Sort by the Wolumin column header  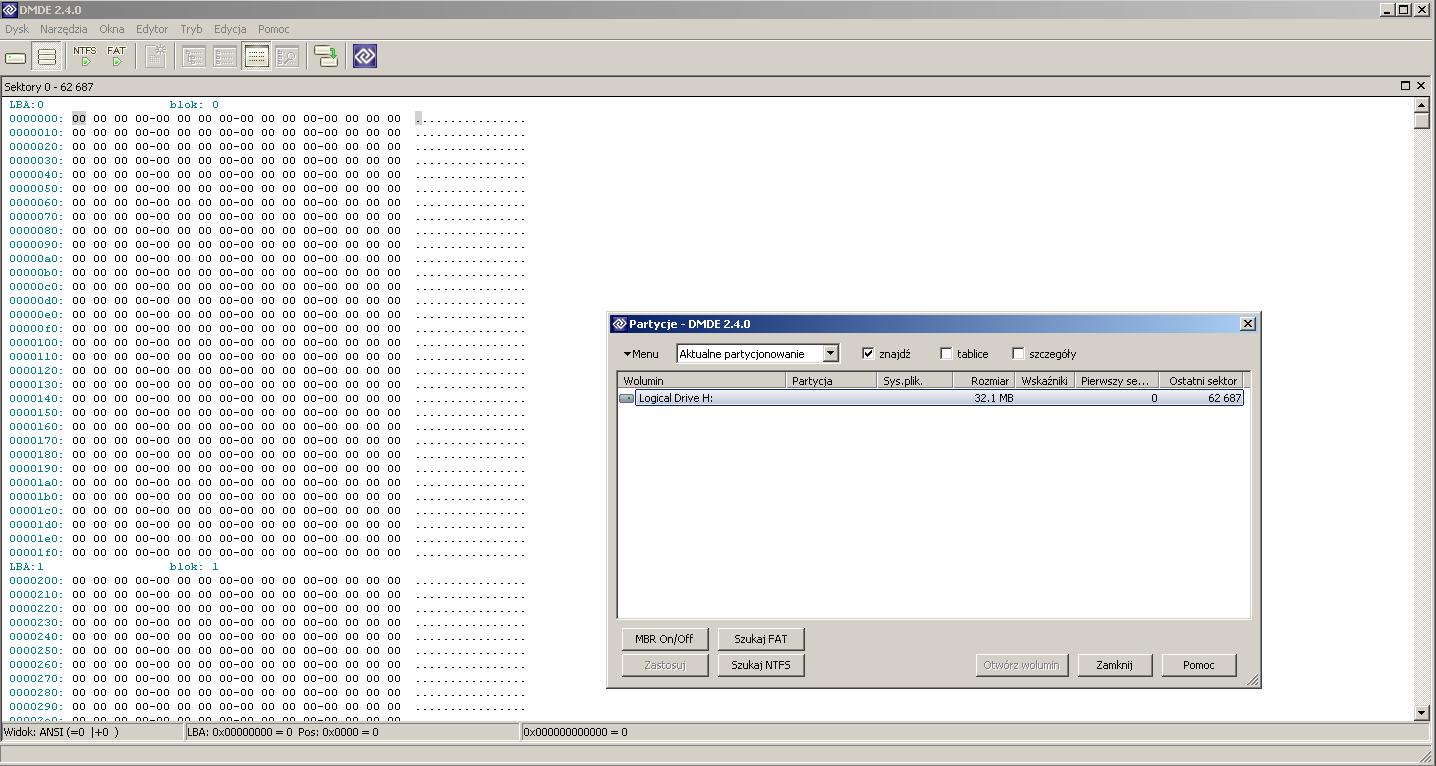[x=702, y=380]
